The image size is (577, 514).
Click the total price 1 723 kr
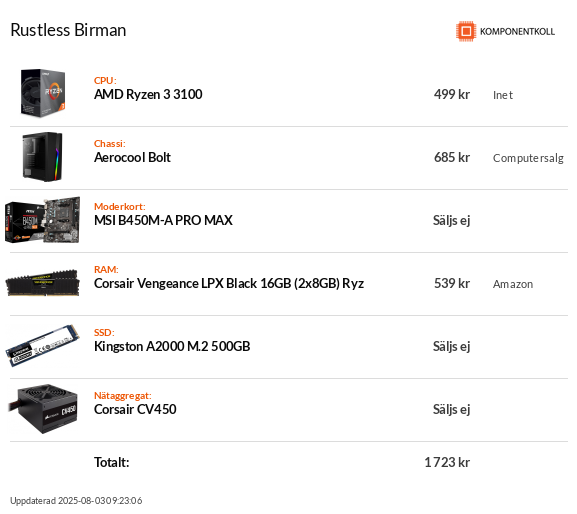click(447, 462)
